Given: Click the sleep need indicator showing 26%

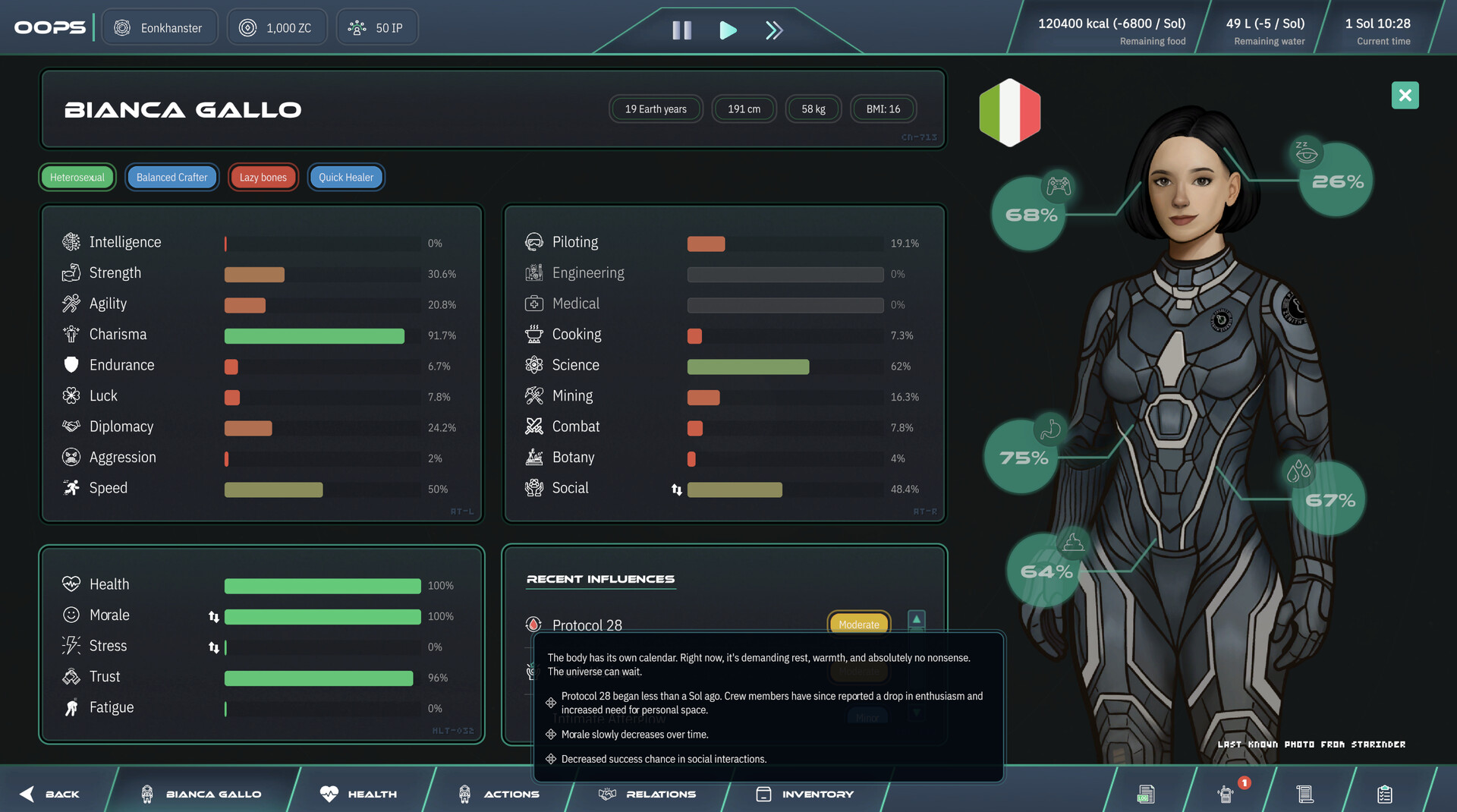Looking at the screenshot, I should [x=1334, y=180].
